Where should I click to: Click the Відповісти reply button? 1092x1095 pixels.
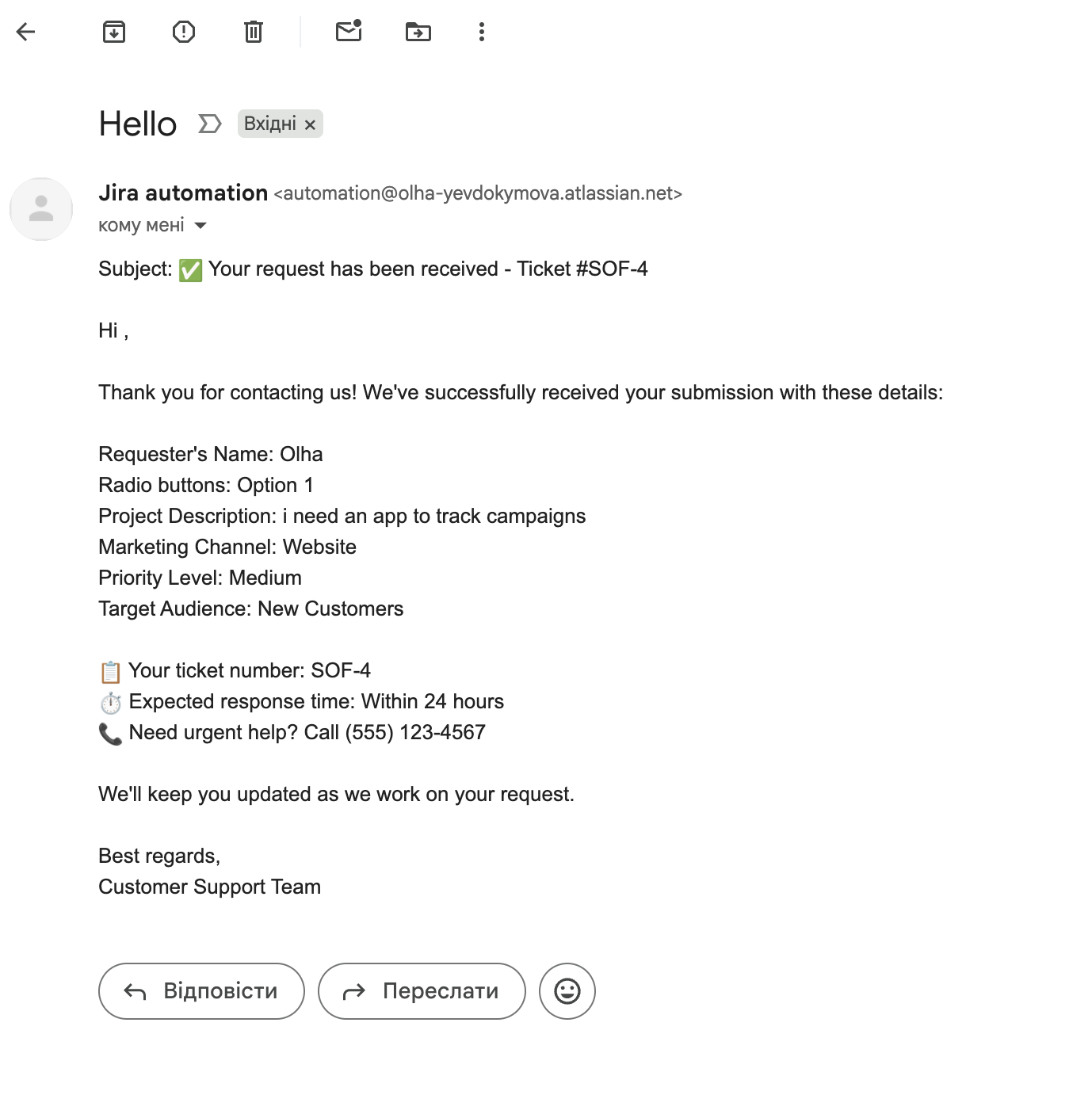(201, 991)
